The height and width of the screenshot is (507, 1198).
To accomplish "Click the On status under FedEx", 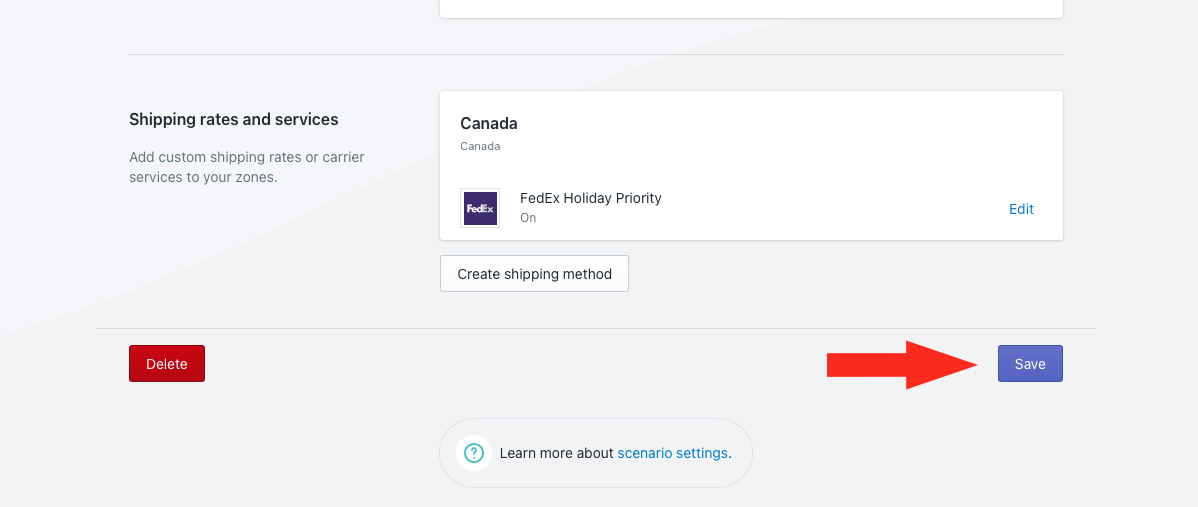I will pos(528,217).
